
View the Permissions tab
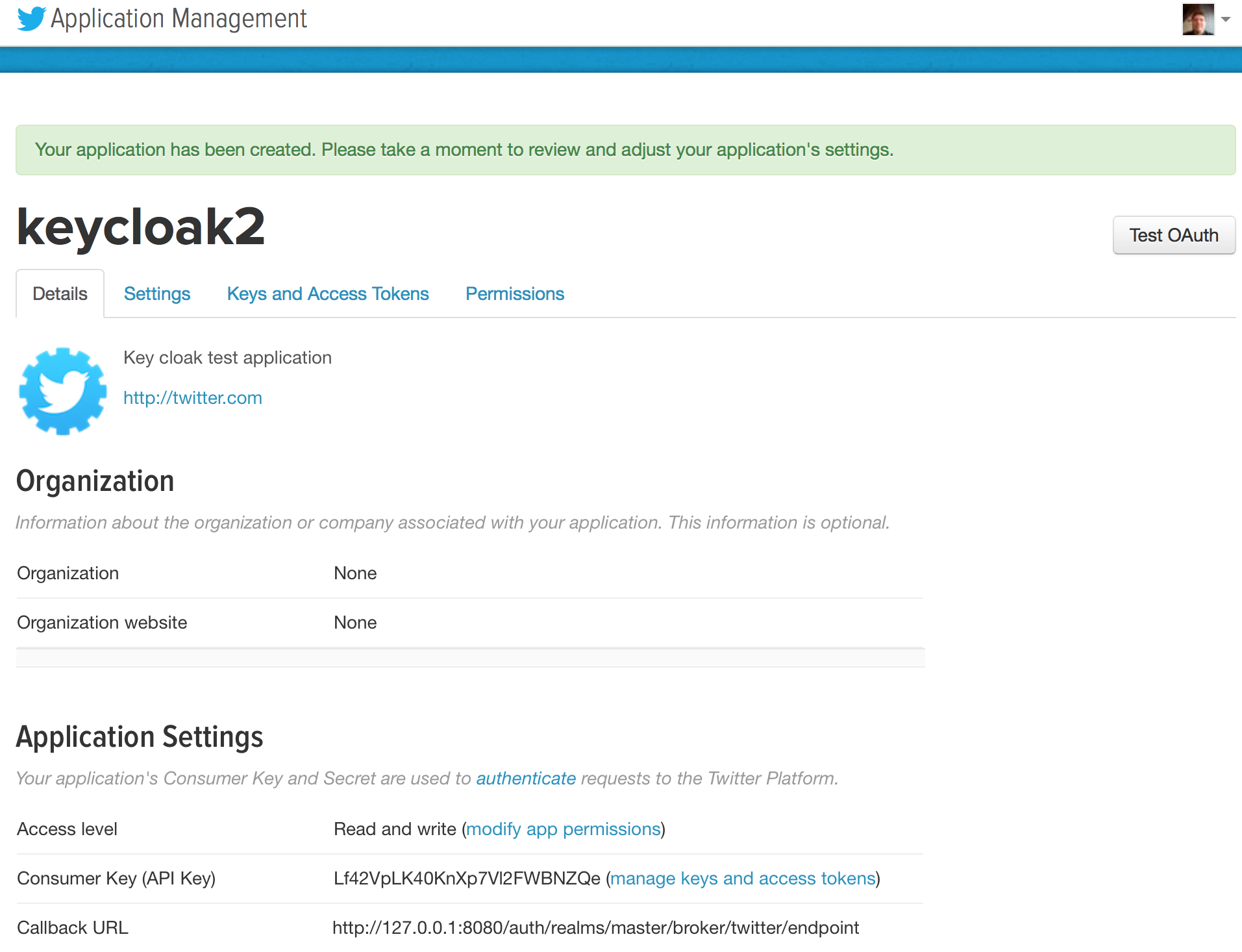coord(514,294)
